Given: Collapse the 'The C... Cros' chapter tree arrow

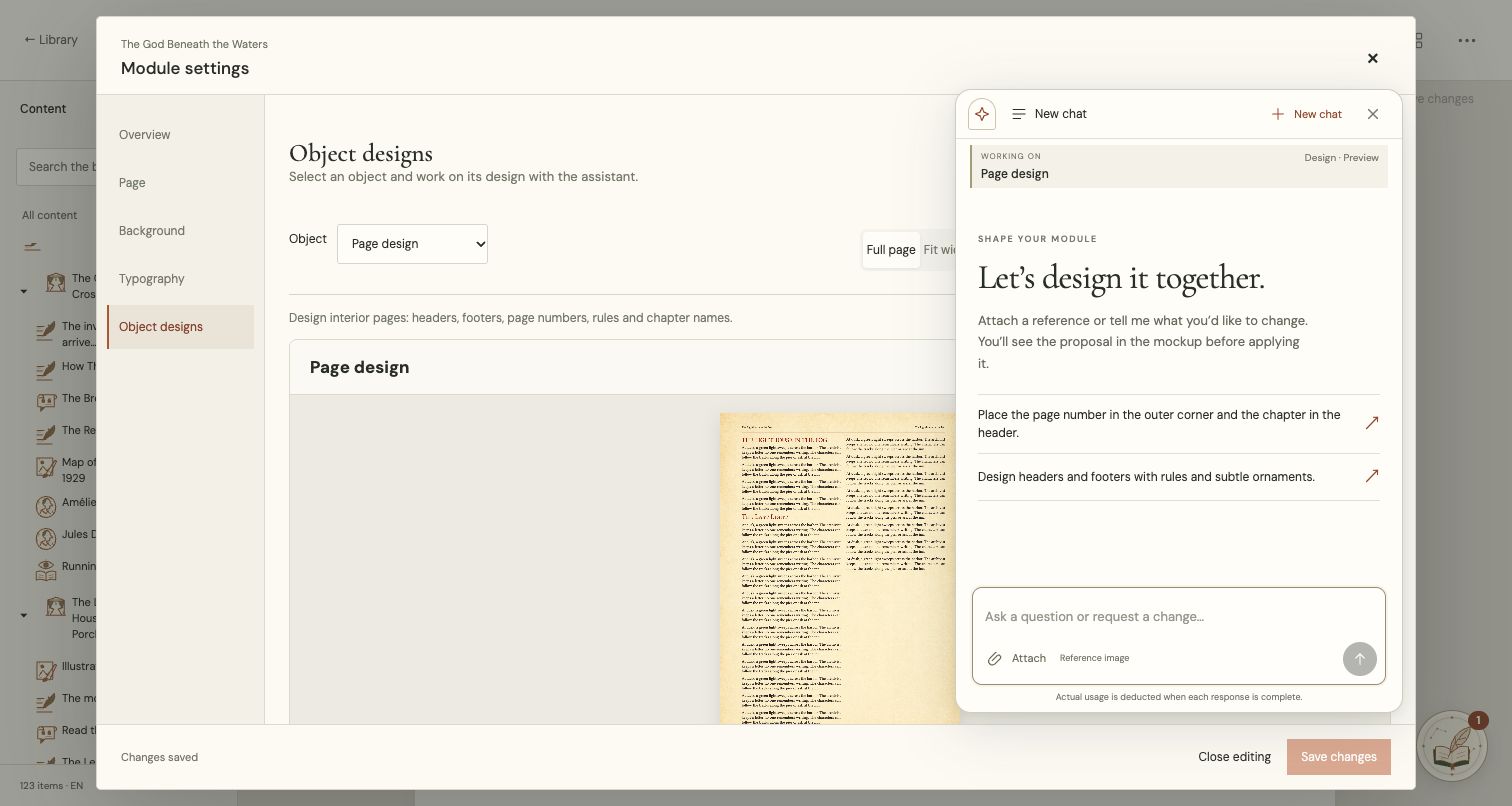Looking at the screenshot, I should 24,292.
